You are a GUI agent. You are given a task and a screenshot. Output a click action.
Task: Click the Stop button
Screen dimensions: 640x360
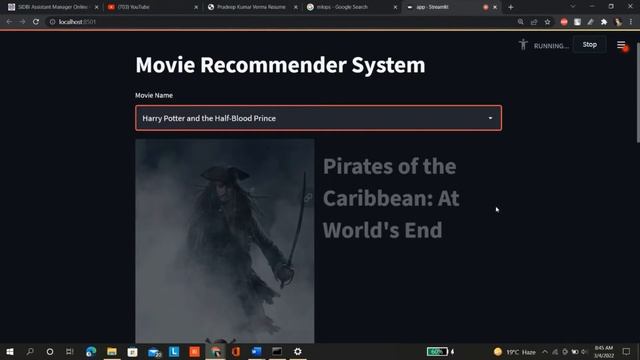coord(589,44)
